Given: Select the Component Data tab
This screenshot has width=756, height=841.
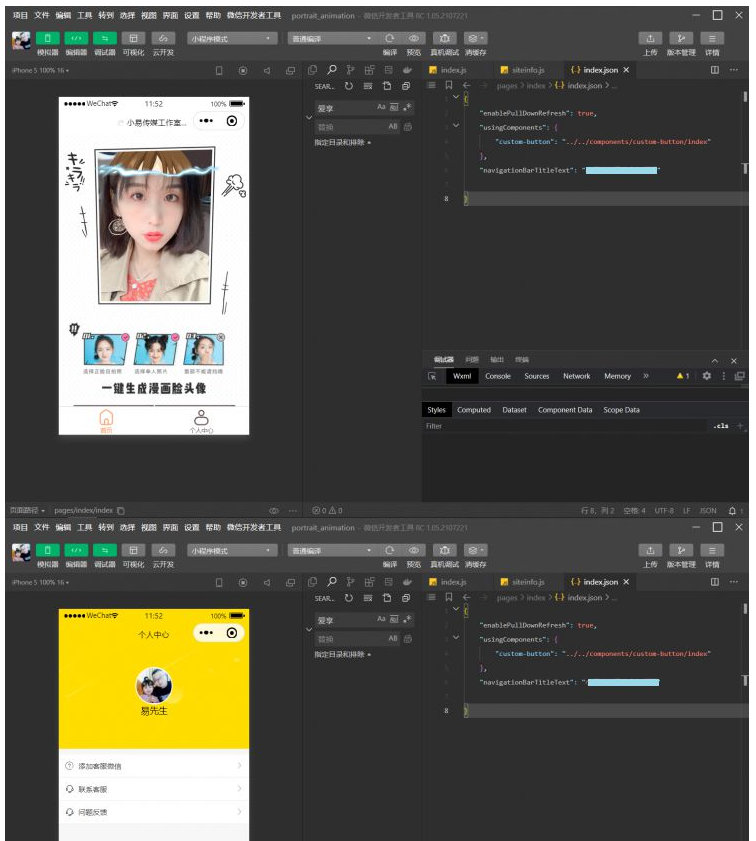Looking at the screenshot, I should click(565, 410).
